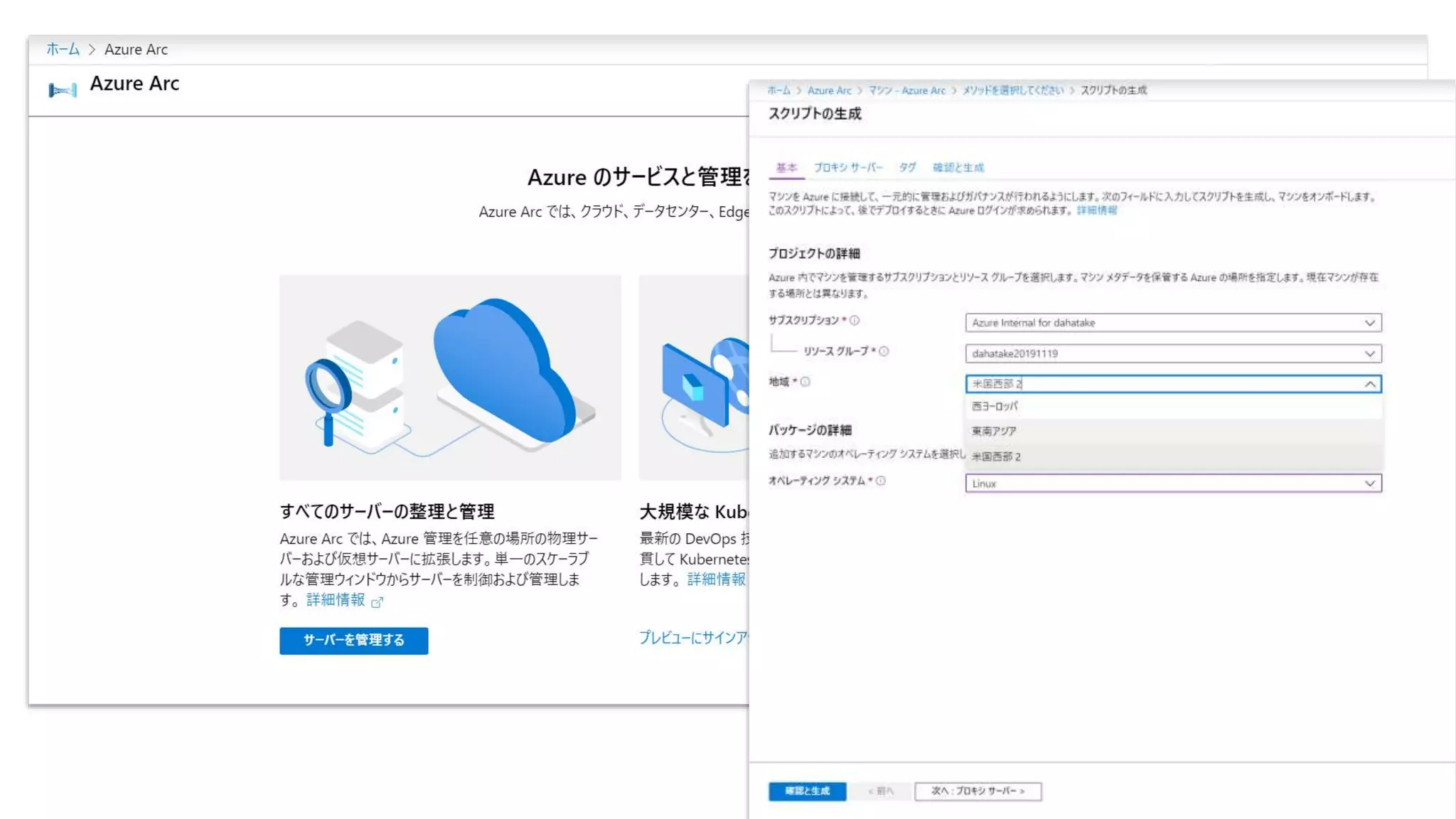Screen dimensions: 1456x819
Task: Click the プレビューにサインアップ link
Action: [693, 638]
